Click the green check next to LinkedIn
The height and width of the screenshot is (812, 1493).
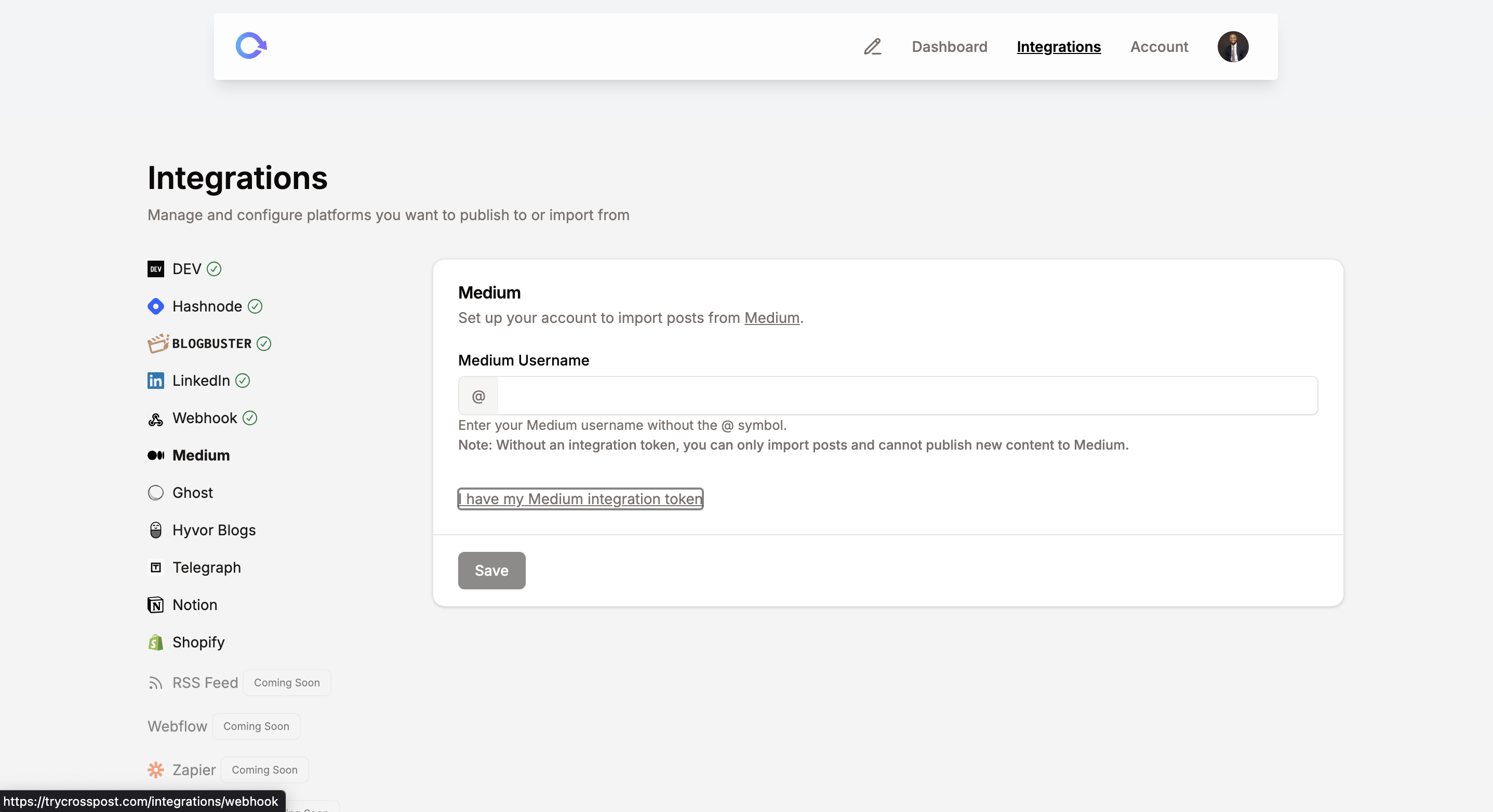(x=242, y=381)
